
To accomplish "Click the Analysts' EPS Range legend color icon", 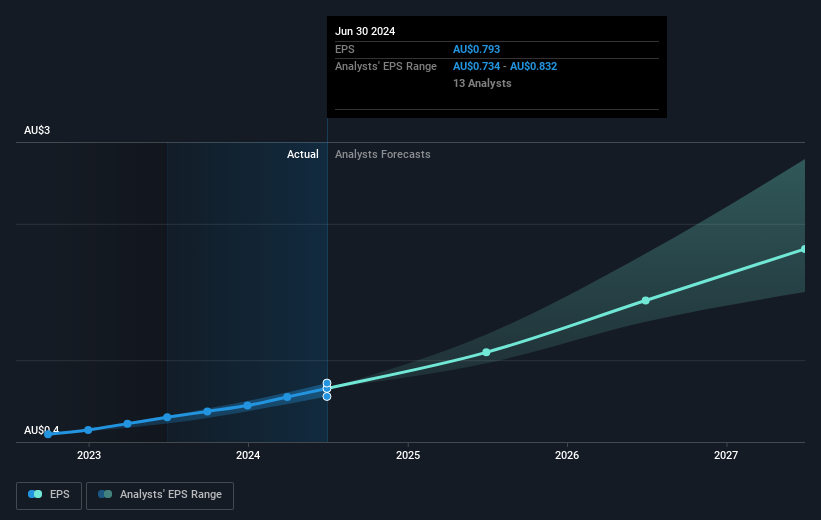I will (105, 494).
